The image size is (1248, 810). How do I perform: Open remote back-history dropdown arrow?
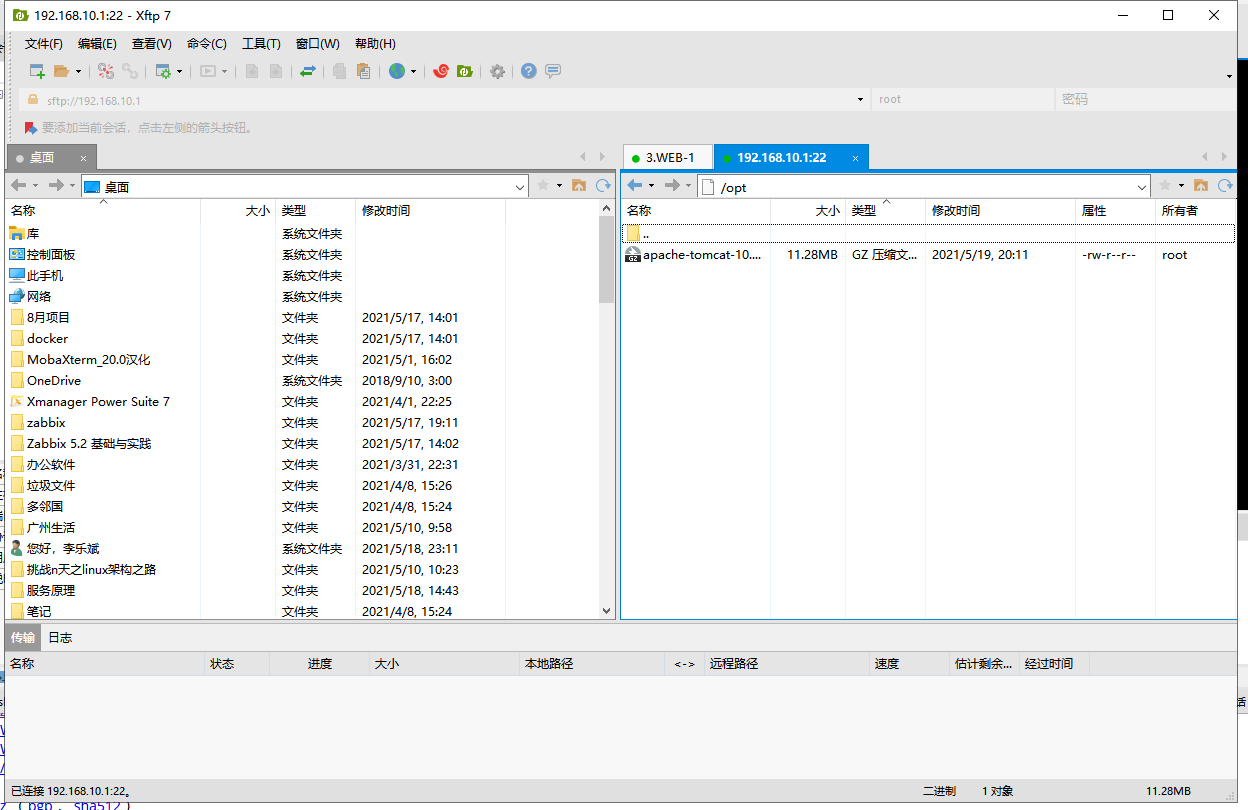pyautogui.click(x=651, y=186)
